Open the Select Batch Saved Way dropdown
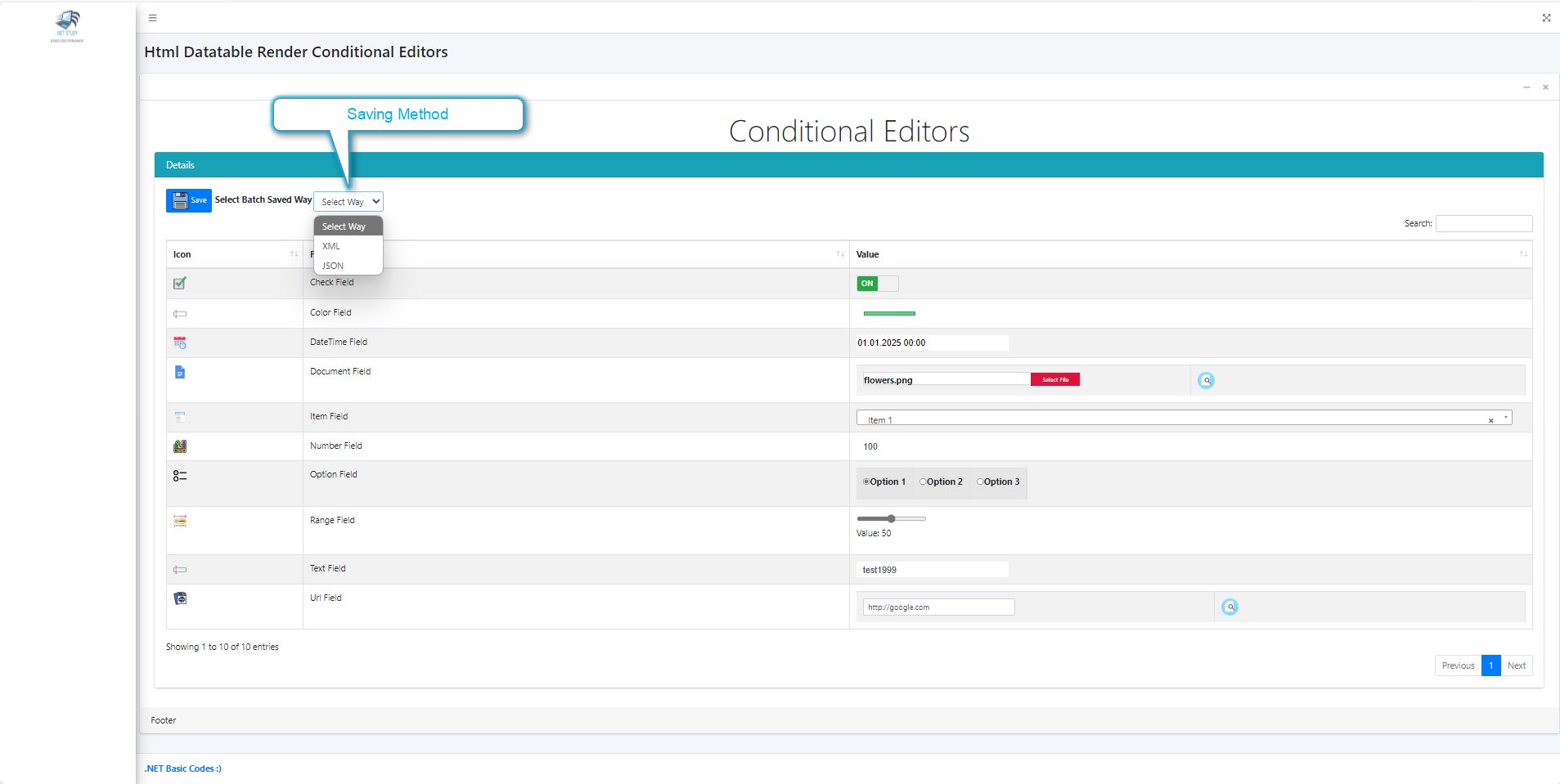Viewport: 1560px width, 784px height. coord(348,201)
